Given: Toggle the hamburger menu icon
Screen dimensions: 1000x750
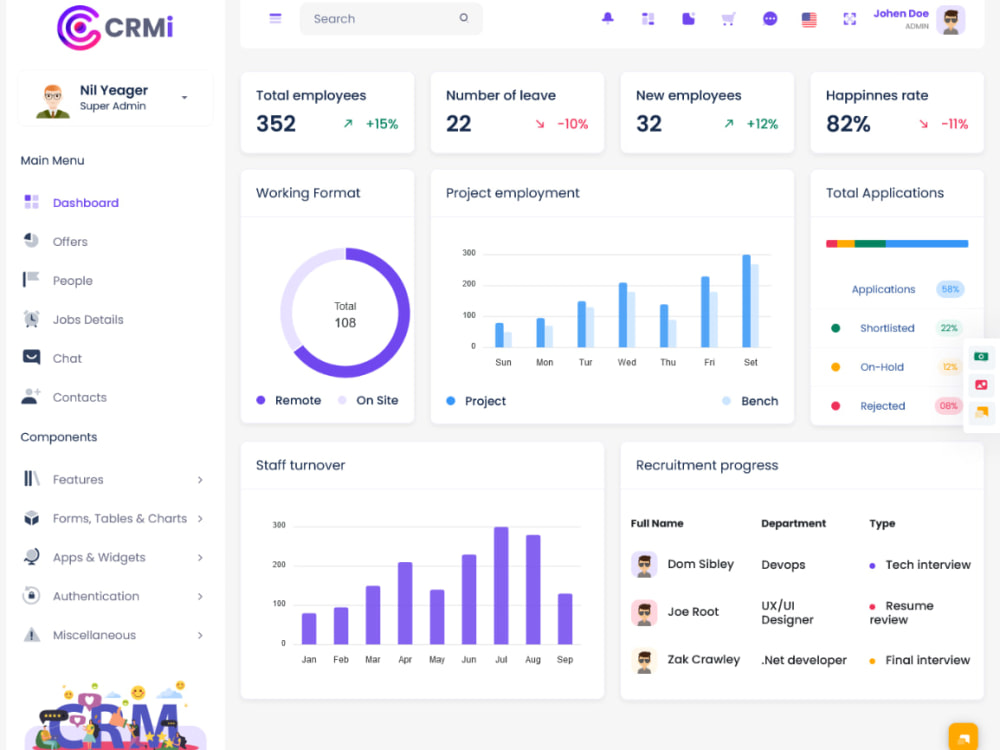Looking at the screenshot, I should (275, 18).
